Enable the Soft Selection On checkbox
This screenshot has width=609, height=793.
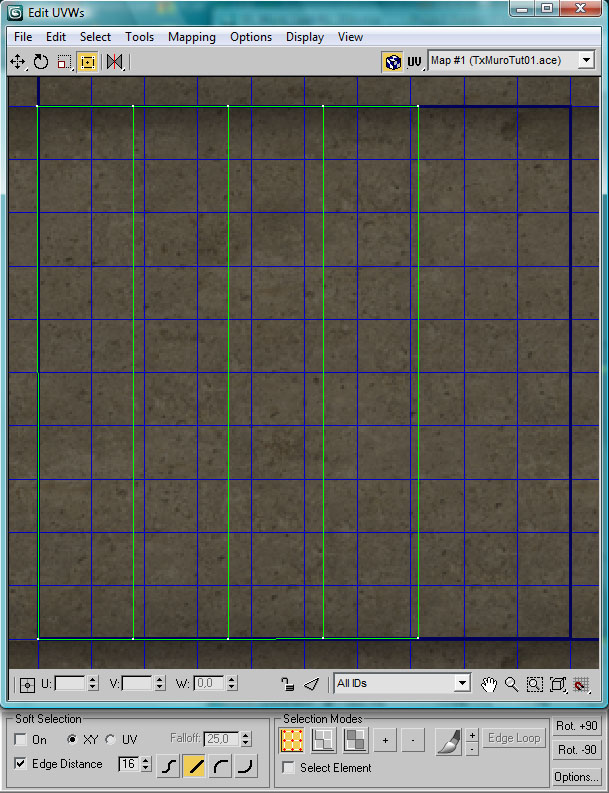(21, 740)
